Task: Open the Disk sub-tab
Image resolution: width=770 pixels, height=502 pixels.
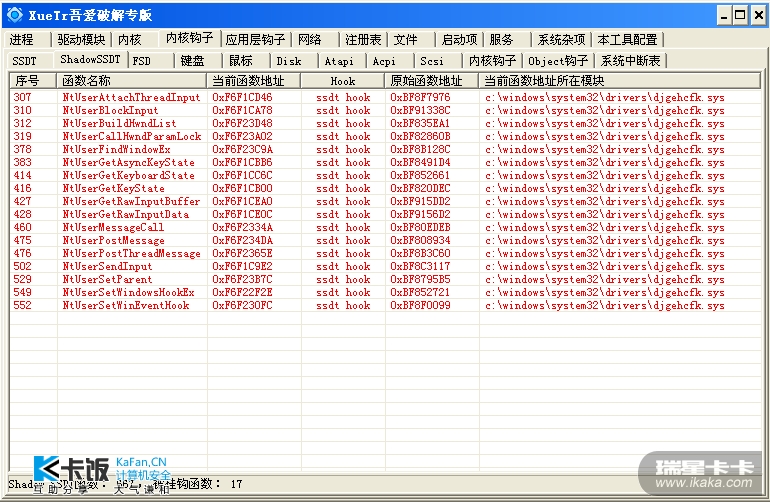Action: 289,61
